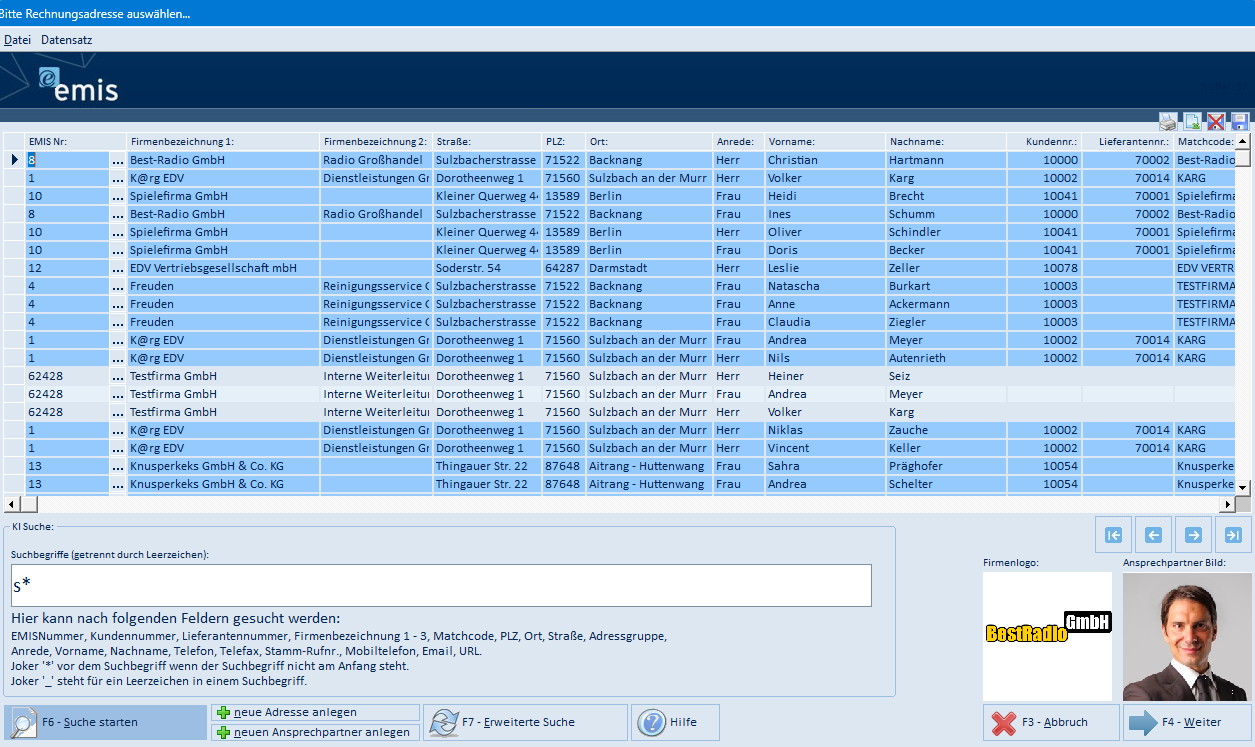Select the Vorname cell Vincent
This screenshot has width=1255, height=747.
825,448
